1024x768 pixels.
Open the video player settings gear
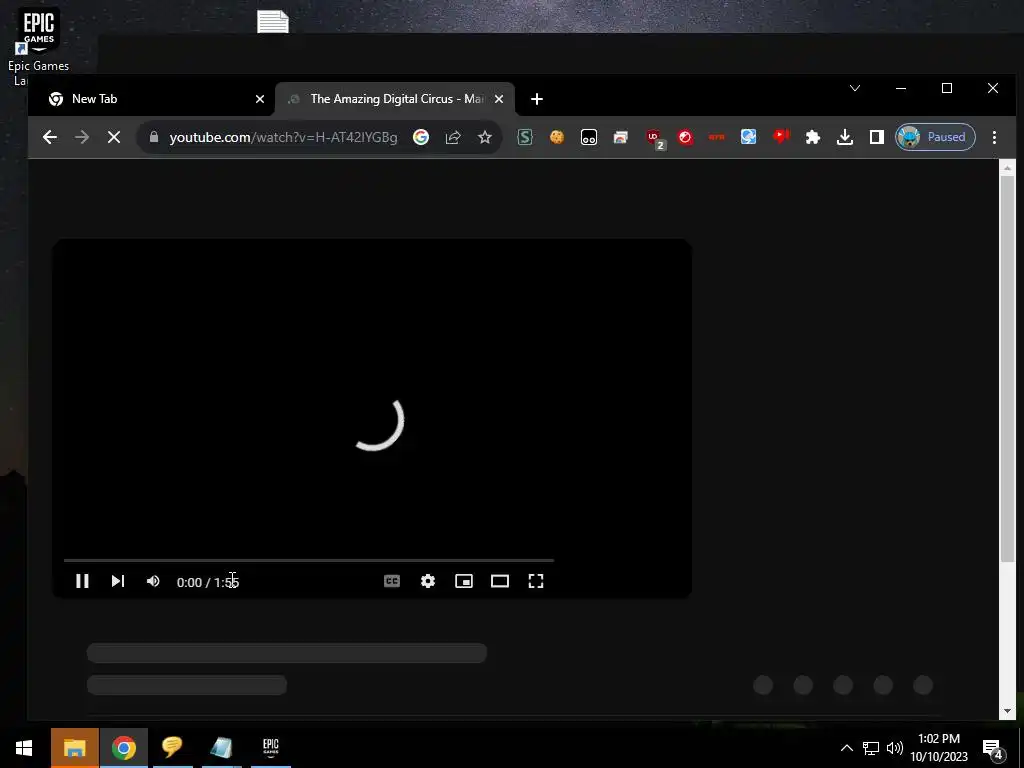pos(428,581)
